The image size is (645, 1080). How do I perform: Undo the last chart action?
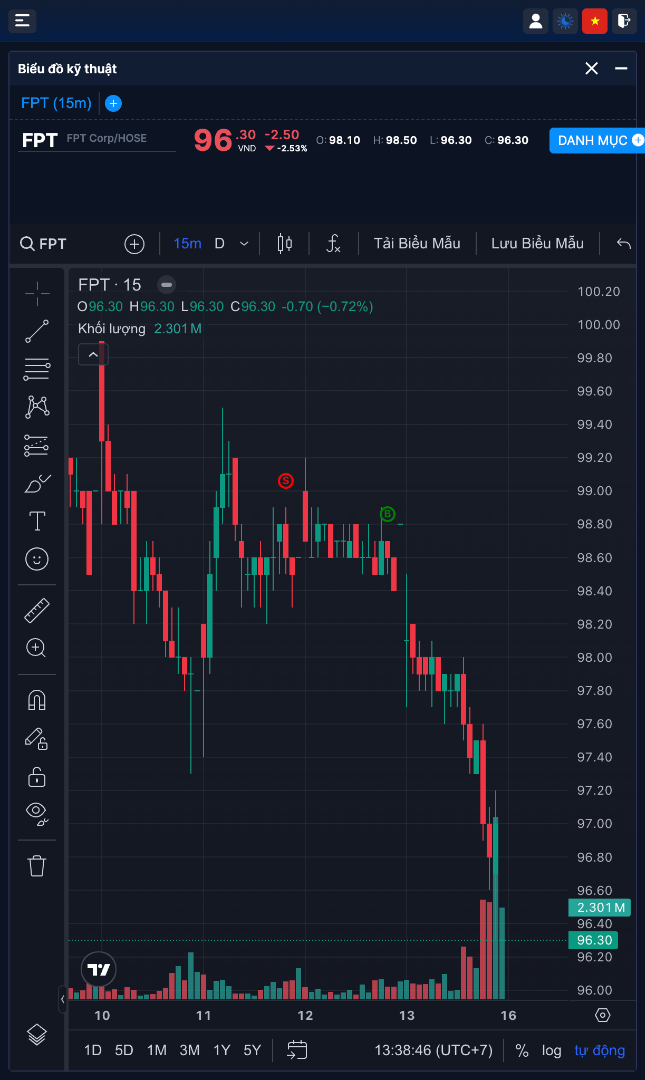pos(624,244)
